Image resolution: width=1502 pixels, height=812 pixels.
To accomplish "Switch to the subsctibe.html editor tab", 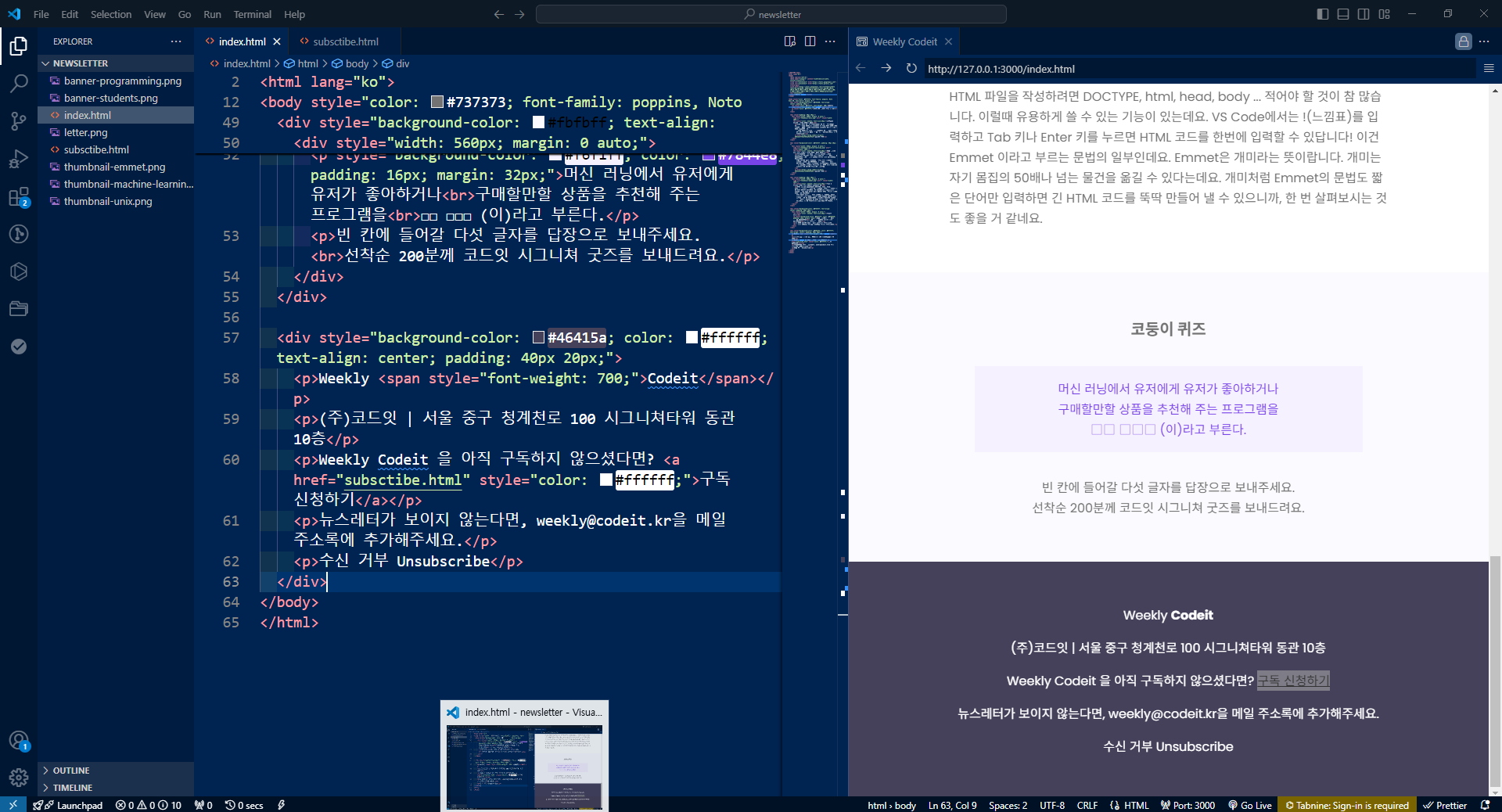I will pyautogui.click(x=345, y=41).
